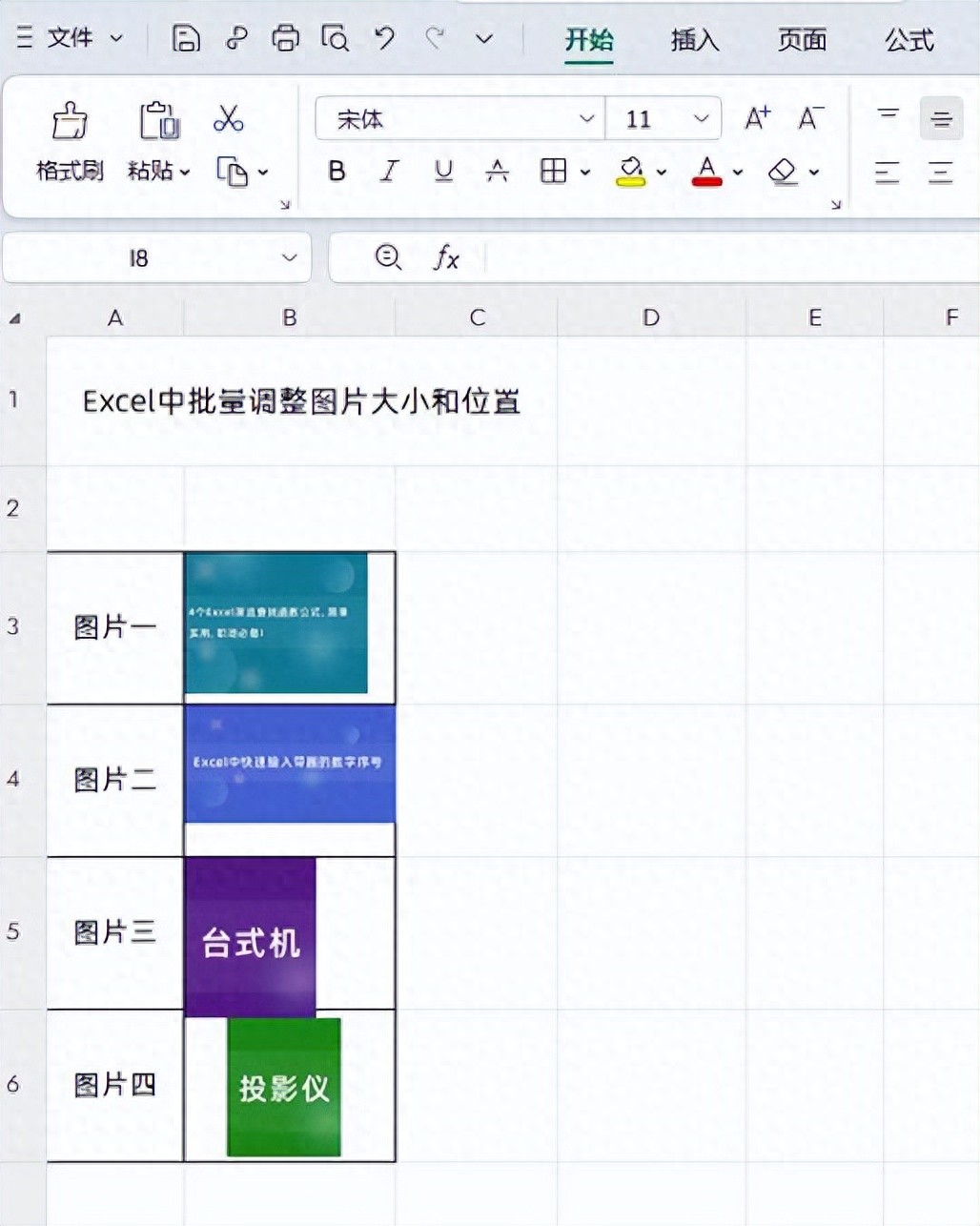The image size is (980, 1226).
Task: Click the Undo arrow
Action: 384,38
